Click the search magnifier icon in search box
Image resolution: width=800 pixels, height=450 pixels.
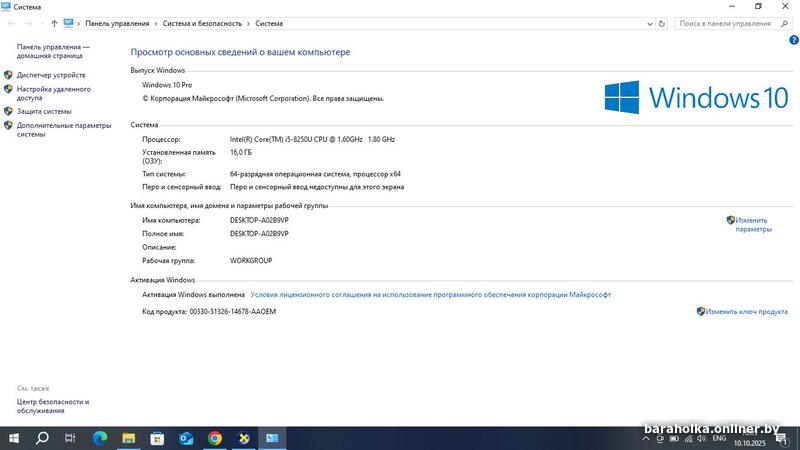tap(785, 23)
